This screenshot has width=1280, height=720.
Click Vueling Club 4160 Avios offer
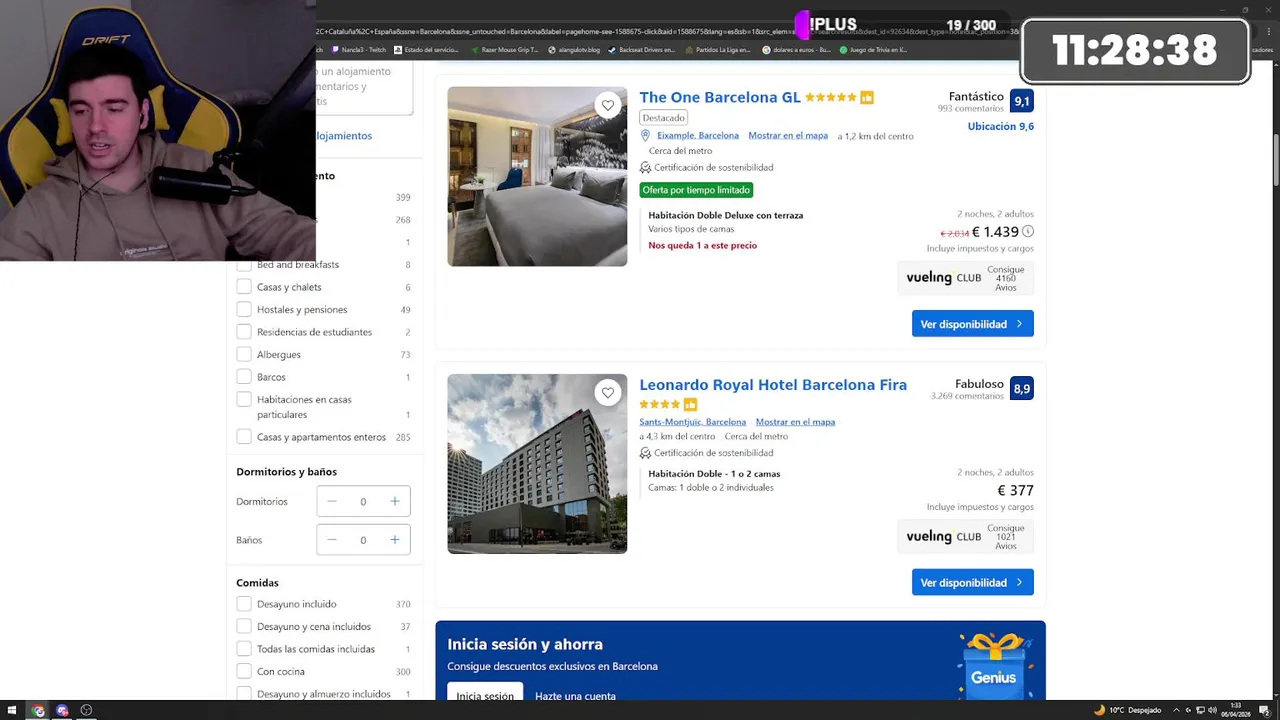coord(966,277)
